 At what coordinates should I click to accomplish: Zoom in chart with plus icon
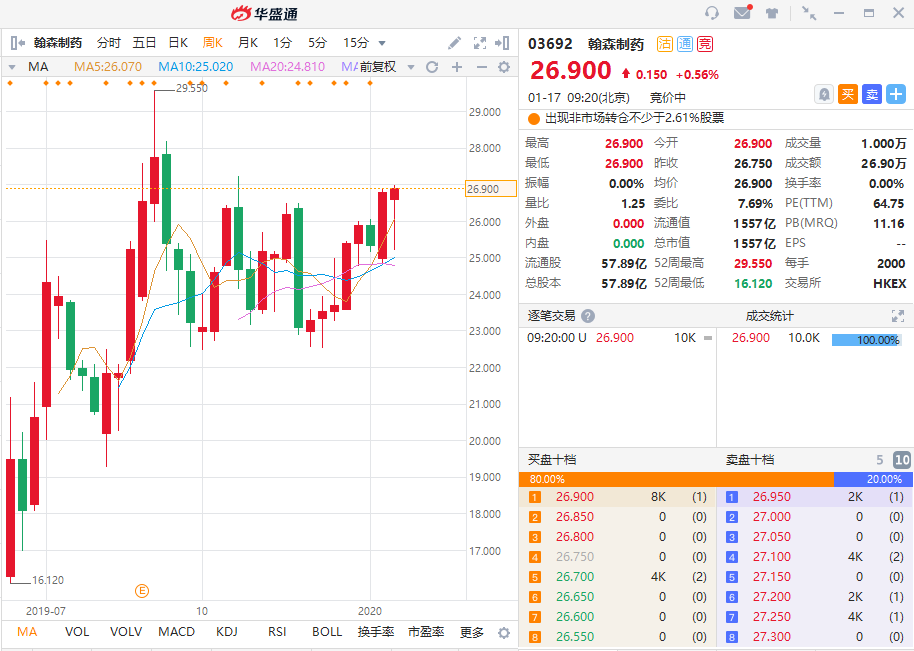457,67
